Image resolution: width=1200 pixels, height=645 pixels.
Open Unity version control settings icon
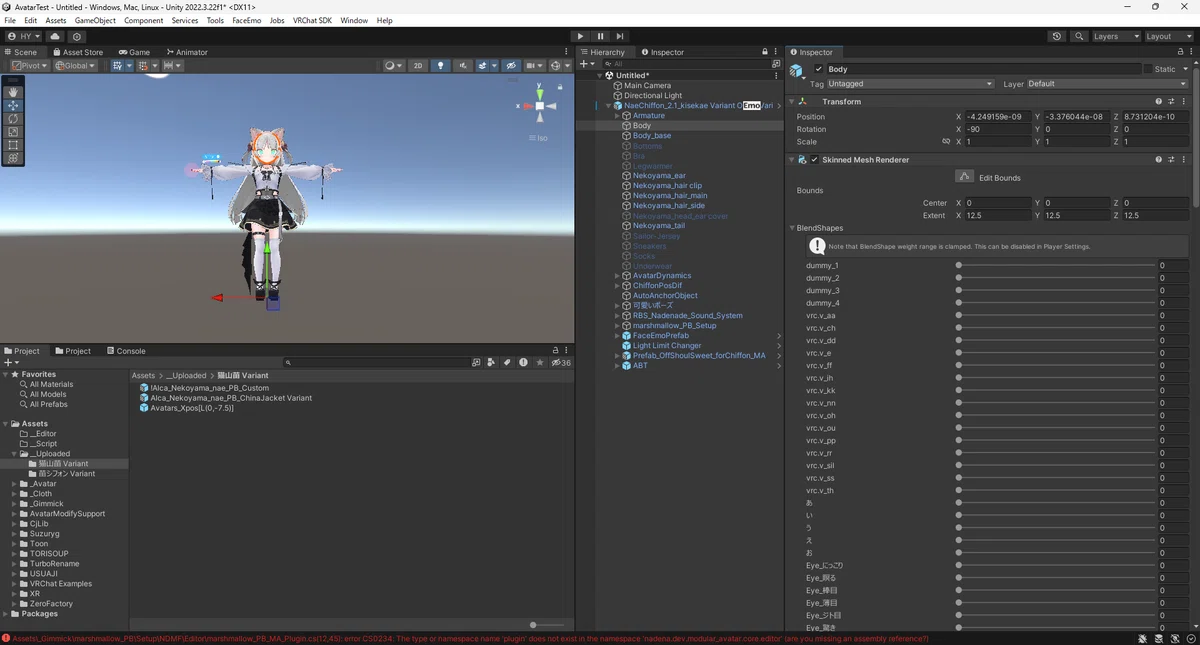coord(77,36)
